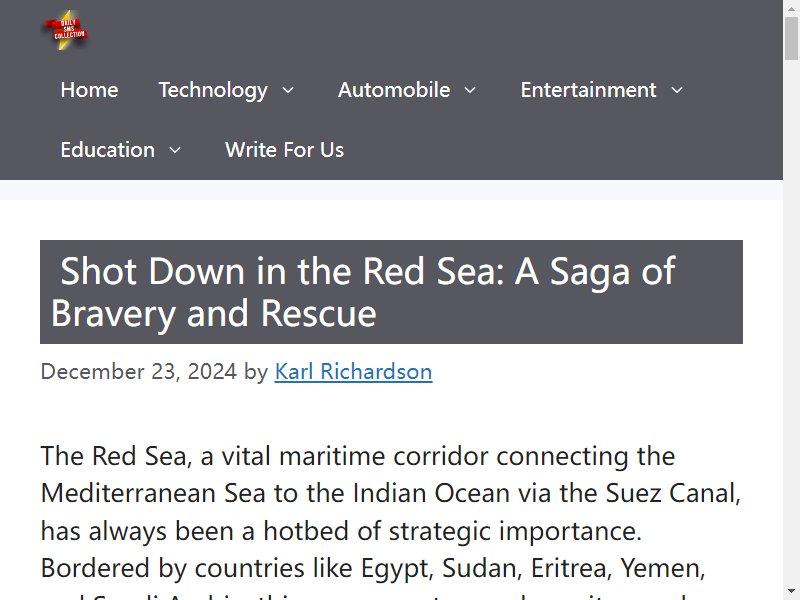
Task: Click the scrollbar up arrow
Action: 791,7
